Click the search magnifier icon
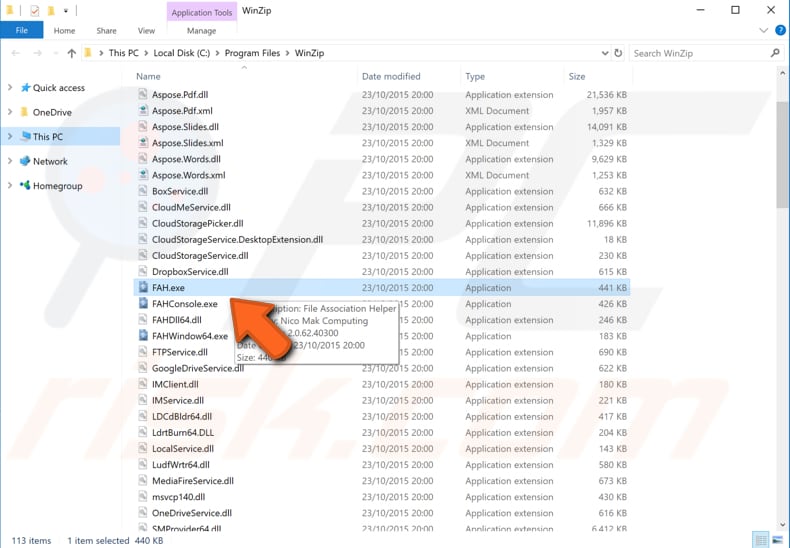This screenshot has height=548, width=790. click(x=775, y=53)
